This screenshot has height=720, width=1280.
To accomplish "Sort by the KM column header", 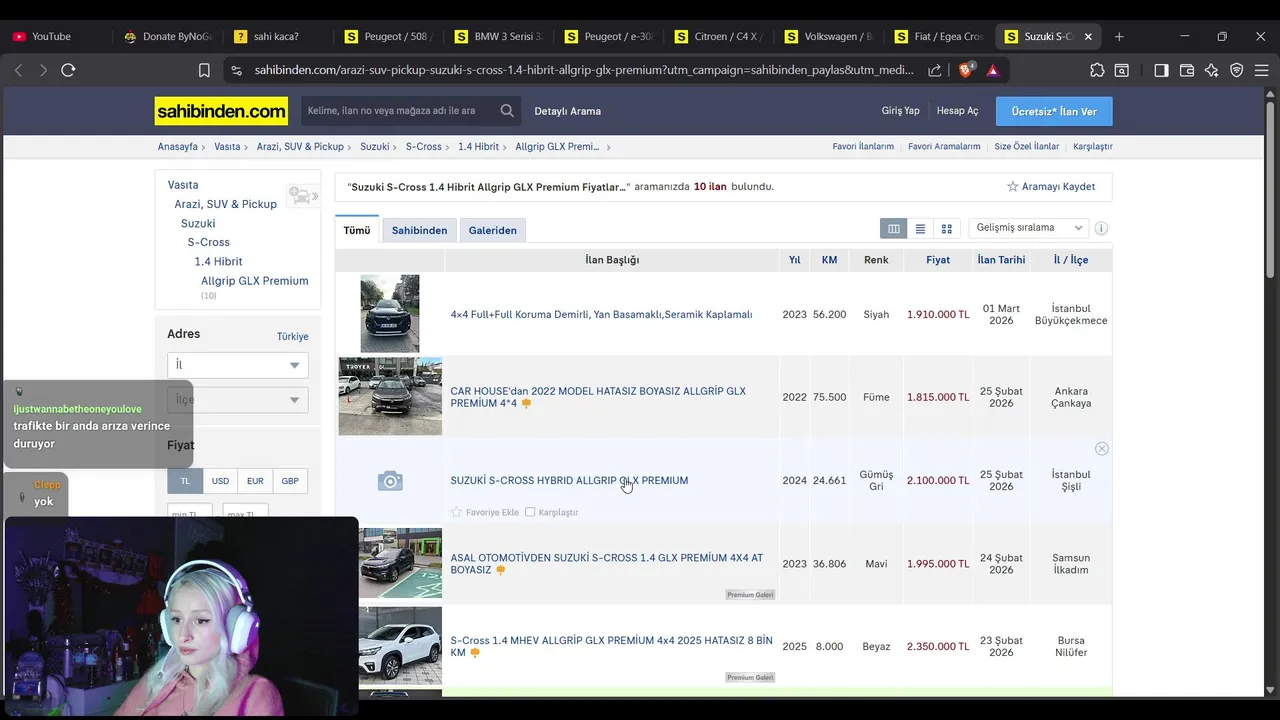I will (829, 260).
